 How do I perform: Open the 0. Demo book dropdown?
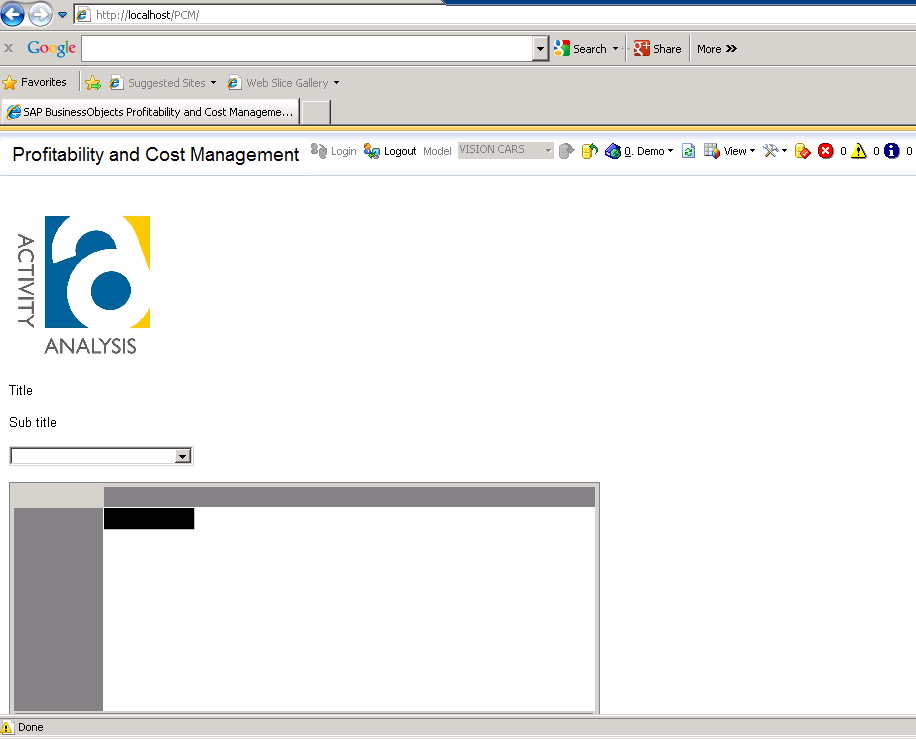tap(639, 151)
